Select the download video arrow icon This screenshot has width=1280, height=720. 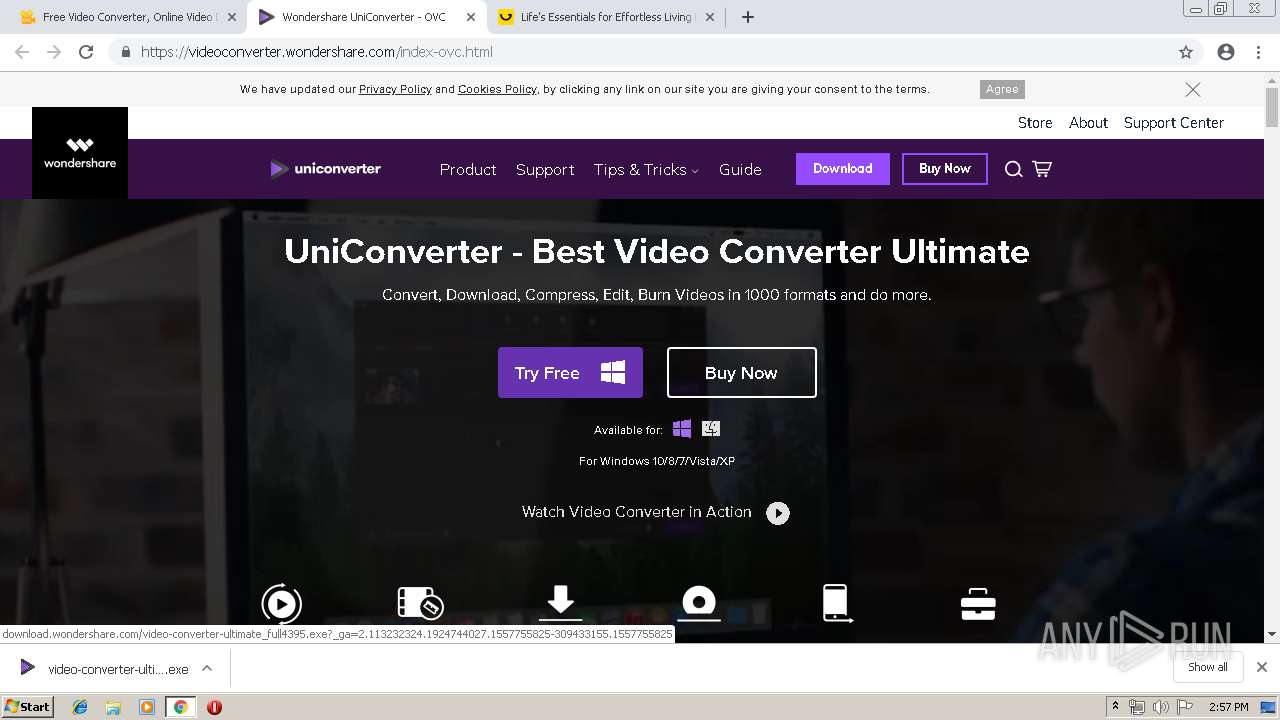pos(560,602)
